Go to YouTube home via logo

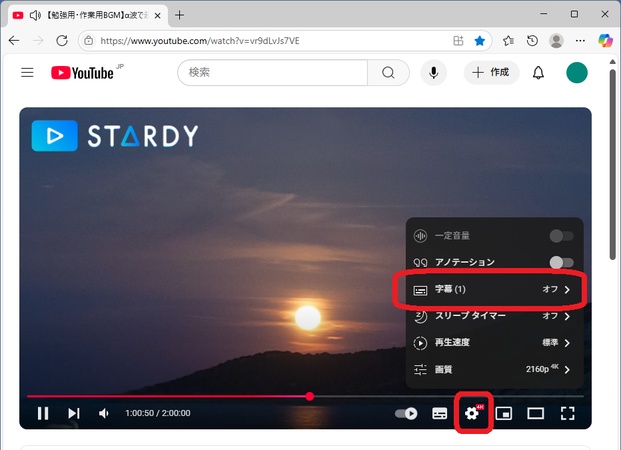(x=83, y=73)
